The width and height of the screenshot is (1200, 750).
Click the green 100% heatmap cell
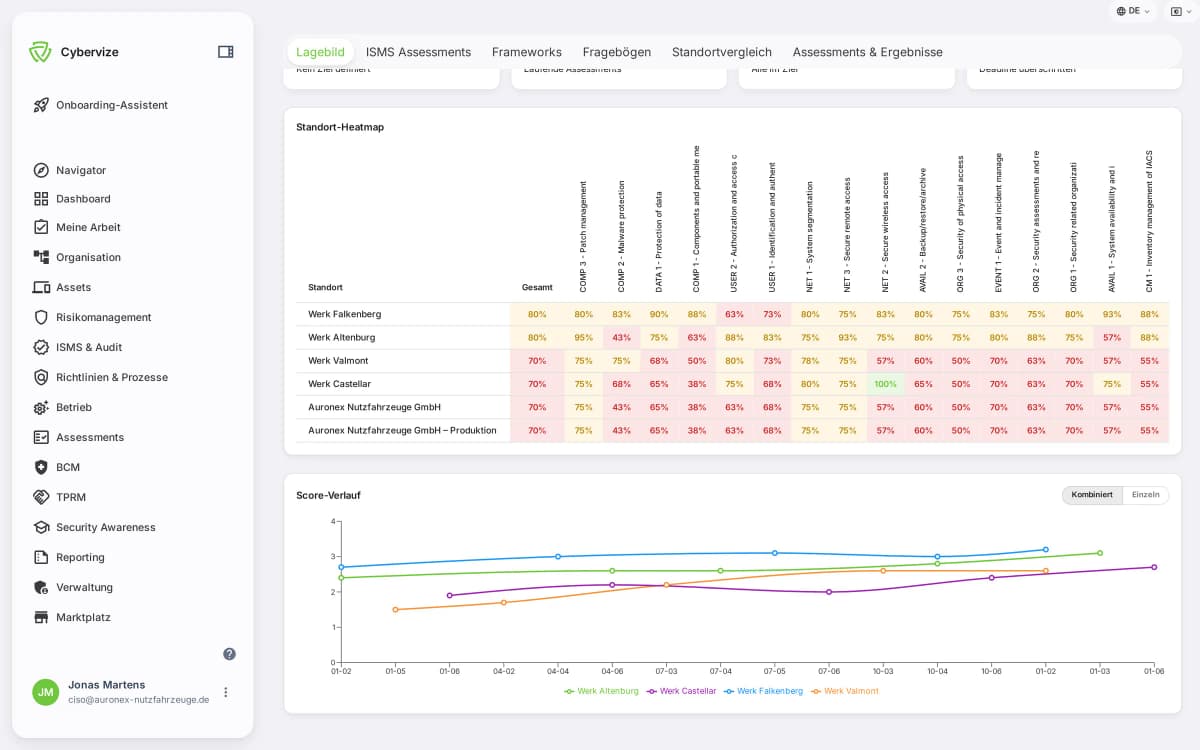[x=885, y=384]
